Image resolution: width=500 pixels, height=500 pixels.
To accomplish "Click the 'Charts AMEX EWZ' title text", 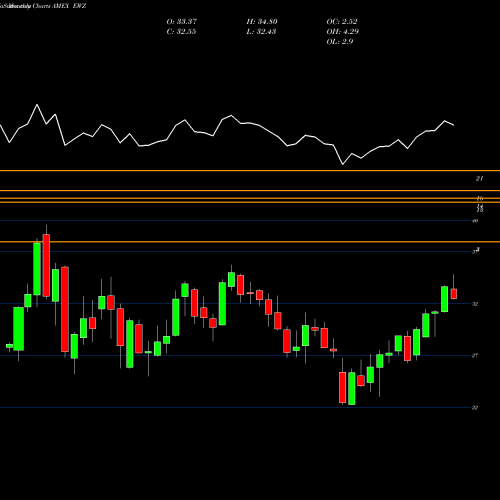I will point(59,6).
